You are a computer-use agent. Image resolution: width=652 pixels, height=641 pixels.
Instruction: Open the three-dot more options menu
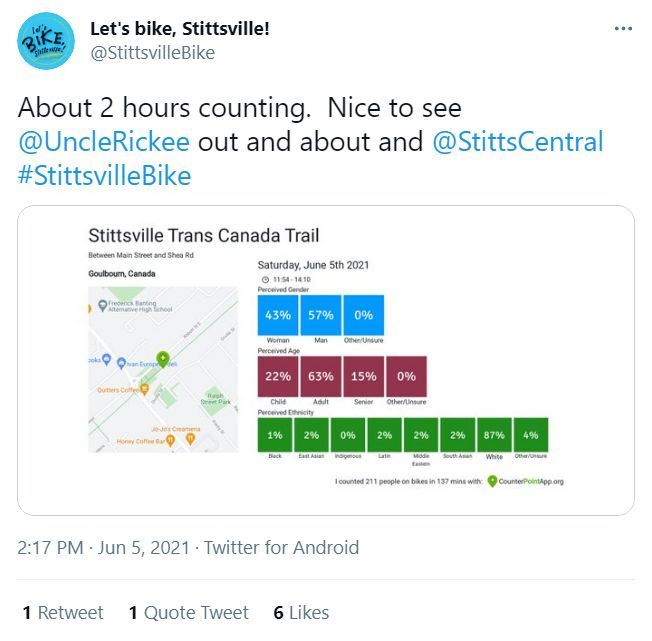point(623,29)
